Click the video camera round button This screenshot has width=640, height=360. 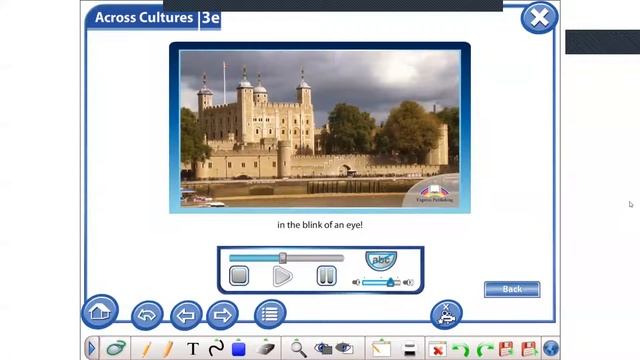click(x=447, y=314)
